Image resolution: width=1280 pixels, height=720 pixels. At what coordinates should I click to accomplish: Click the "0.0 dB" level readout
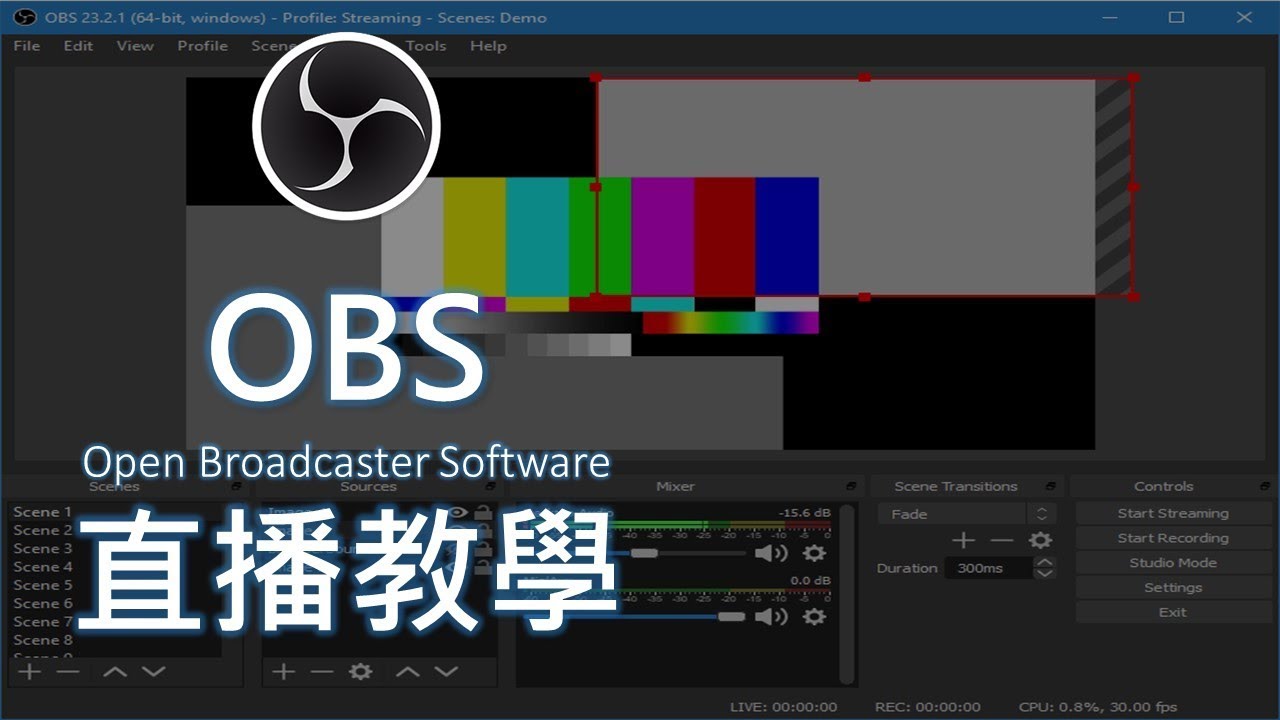[811, 580]
